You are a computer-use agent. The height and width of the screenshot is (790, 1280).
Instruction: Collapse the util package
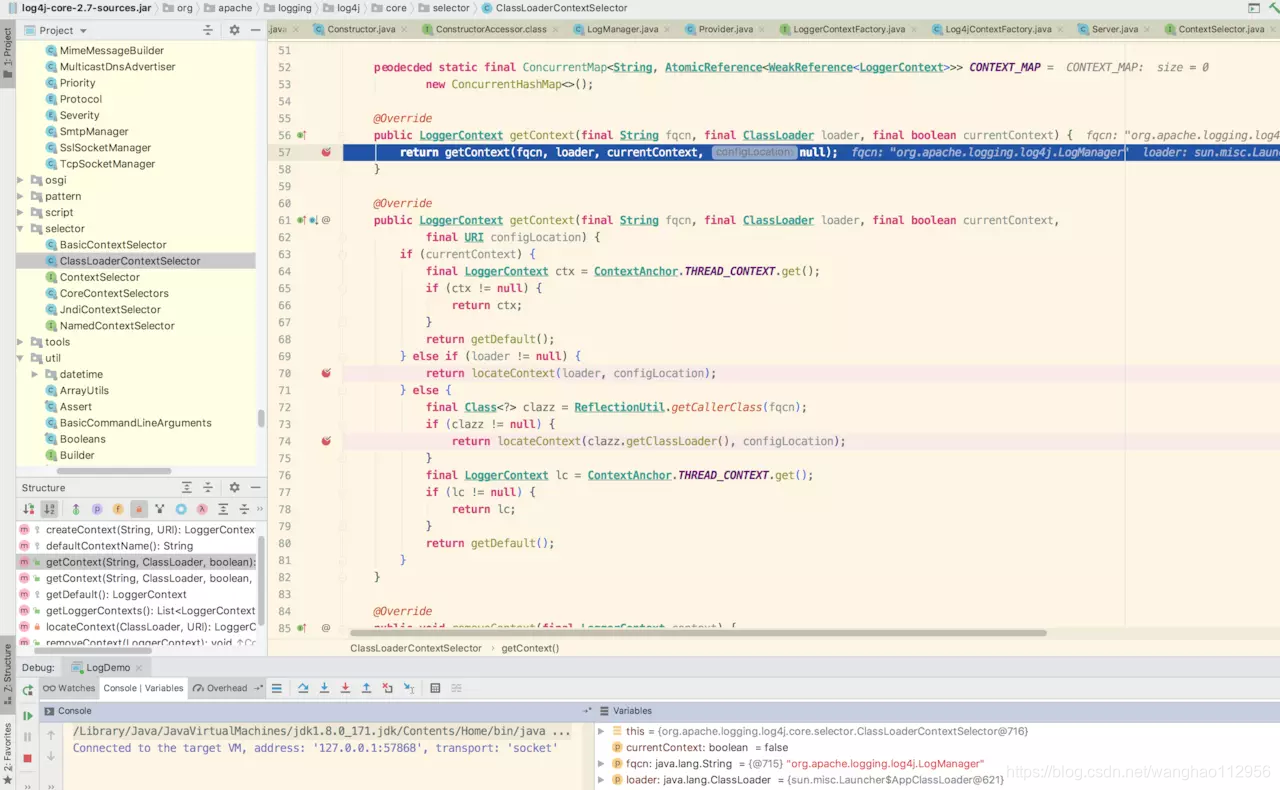coord(21,358)
